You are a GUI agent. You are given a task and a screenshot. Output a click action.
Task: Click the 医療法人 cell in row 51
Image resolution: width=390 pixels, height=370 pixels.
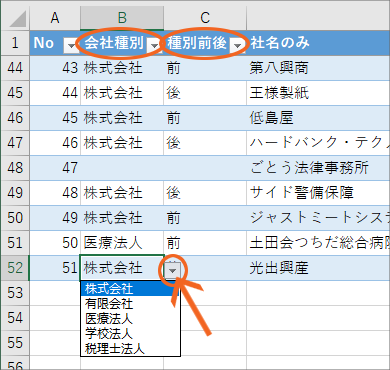[122, 243]
